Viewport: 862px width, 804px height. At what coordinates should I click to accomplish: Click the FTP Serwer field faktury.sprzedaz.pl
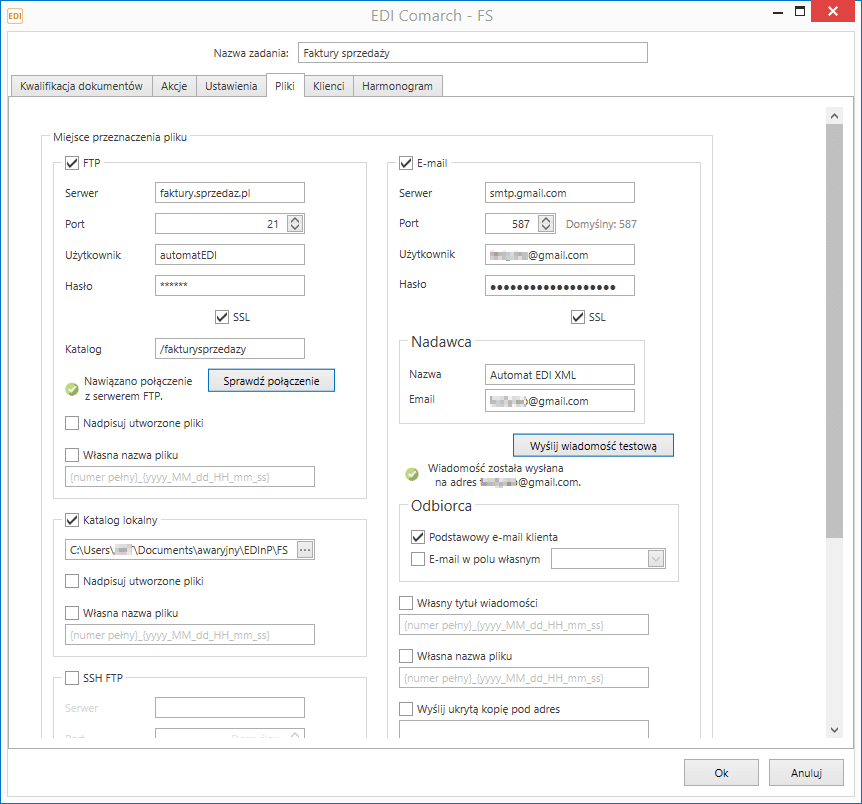(230, 192)
